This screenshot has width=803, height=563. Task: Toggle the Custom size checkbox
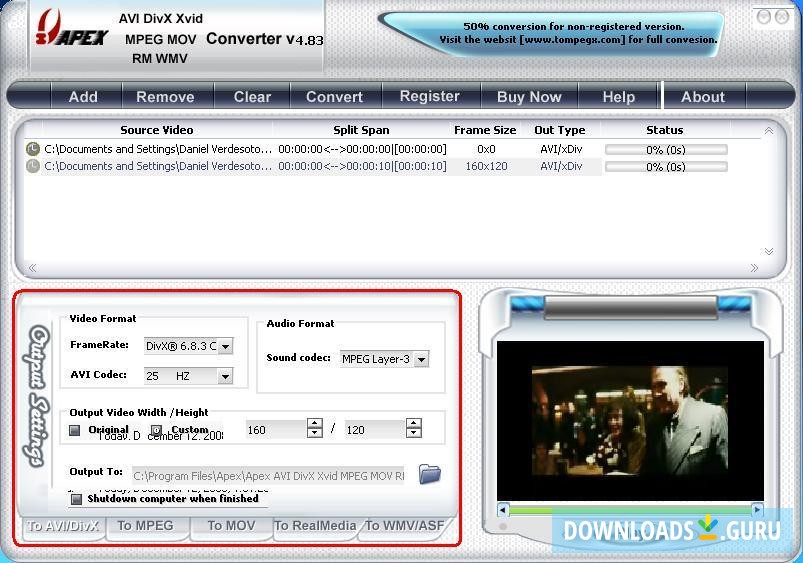(x=156, y=430)
